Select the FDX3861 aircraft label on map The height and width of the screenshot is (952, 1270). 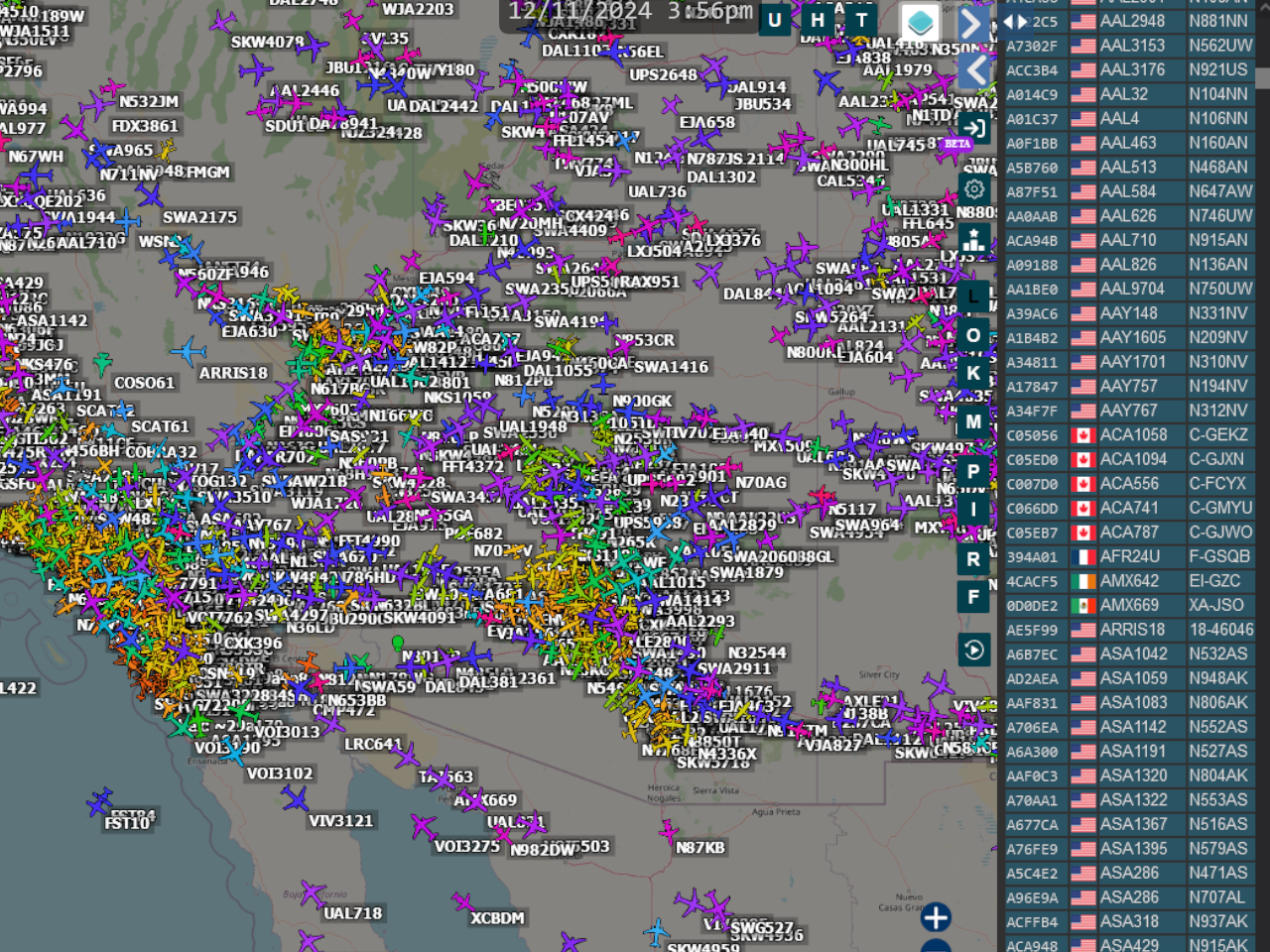pyautogui.click(x=145, y=126)
